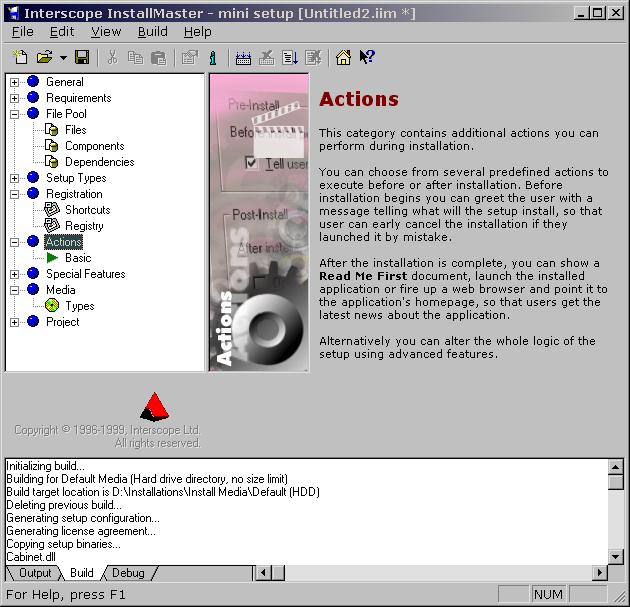Click the horizontal scrollbar right arrow
The height and width of the screenshot is (607, 630).
click(600, 573)
